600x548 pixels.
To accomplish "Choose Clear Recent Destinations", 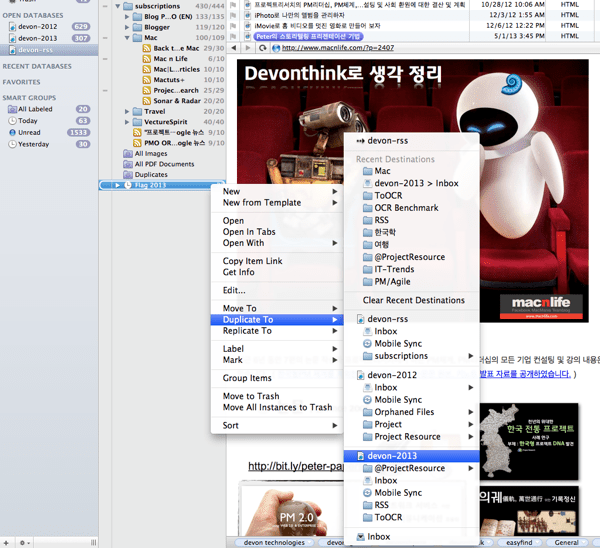I will pos(414,300).
